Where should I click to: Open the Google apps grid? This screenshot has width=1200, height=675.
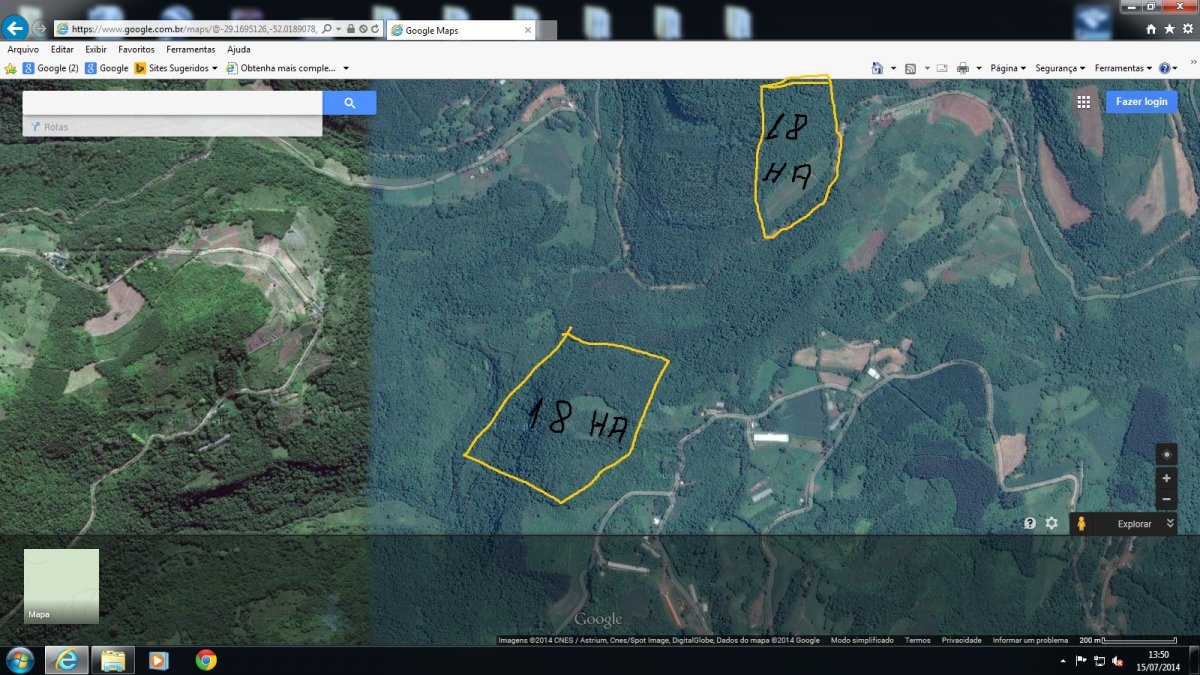1083,102
